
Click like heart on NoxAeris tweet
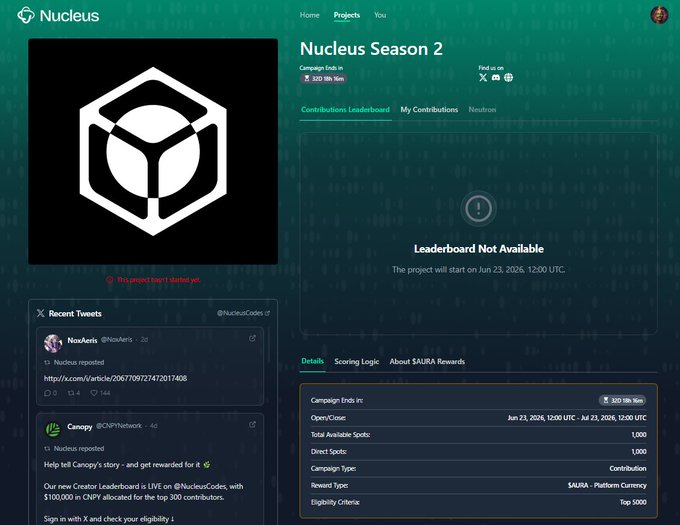click(x=94, y=393)
